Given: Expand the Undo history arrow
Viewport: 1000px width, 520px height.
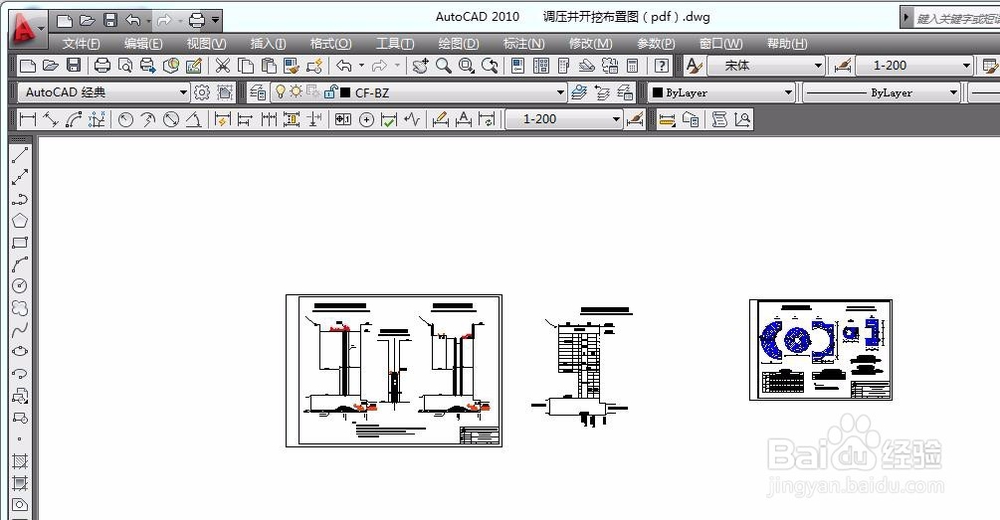Looking at the screenshot, I should click(x=362, y=66).
